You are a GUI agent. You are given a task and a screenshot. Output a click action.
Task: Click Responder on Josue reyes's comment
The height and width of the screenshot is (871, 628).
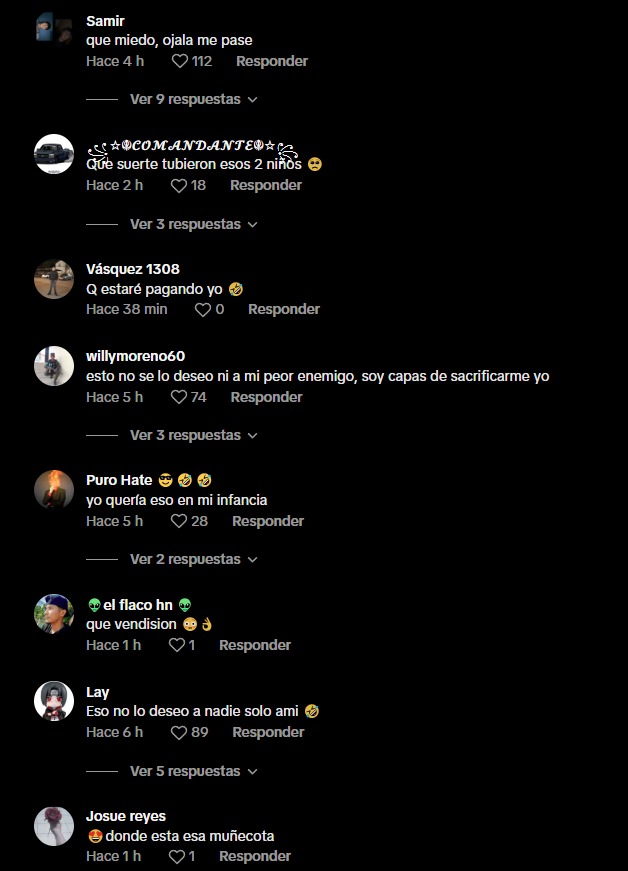coord(255,857)
